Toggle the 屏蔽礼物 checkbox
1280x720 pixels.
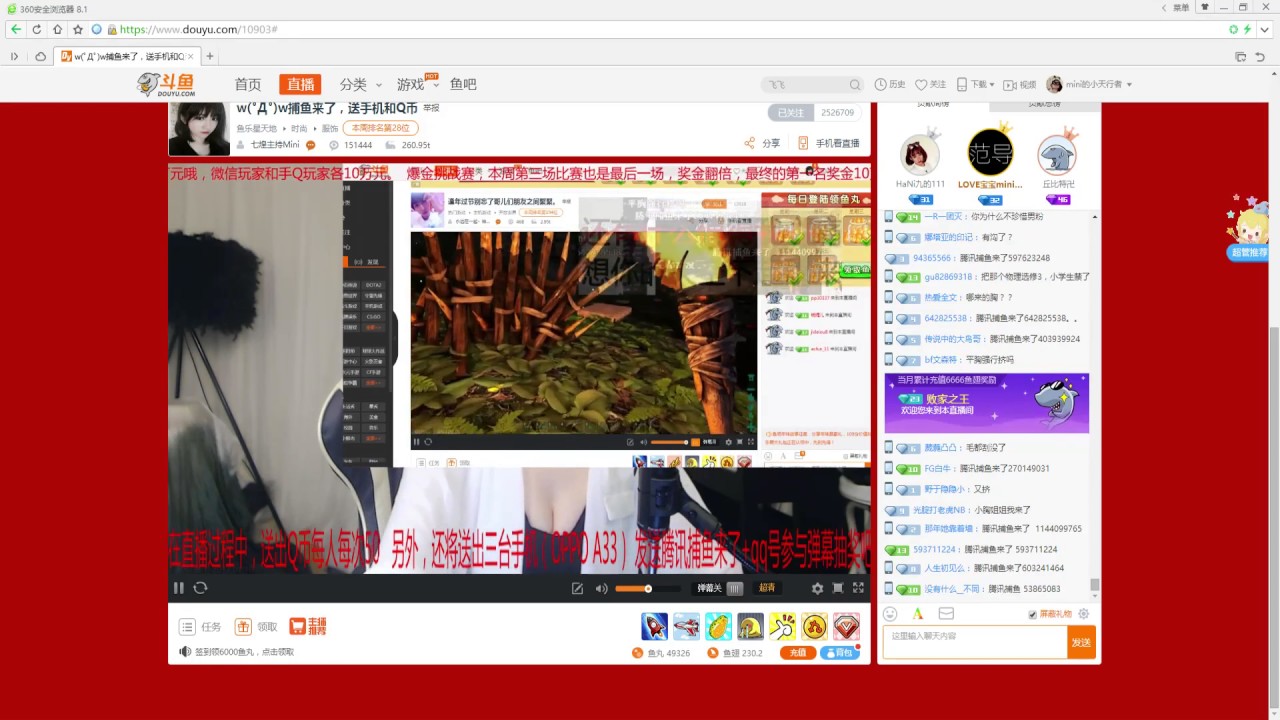1032,614
